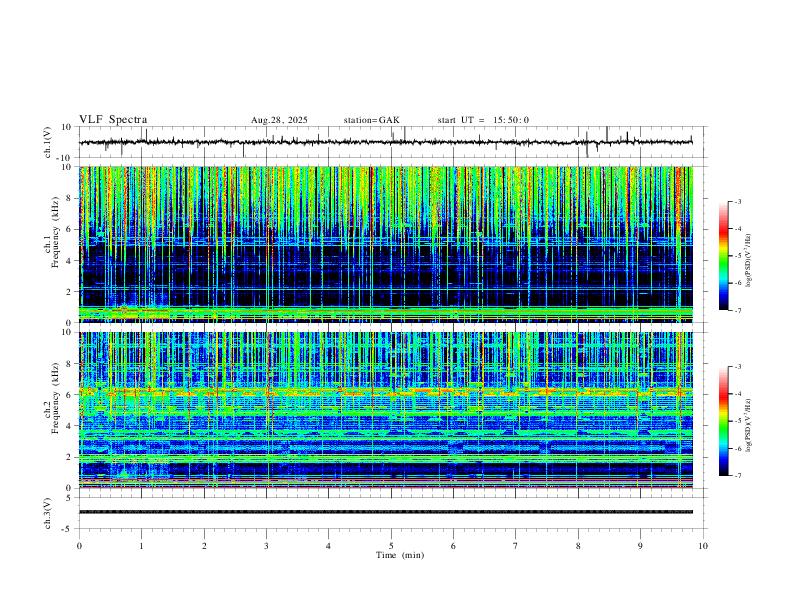
Task: Click the ch.1 log(PSD) colorbar label
Action: [748, 261]
